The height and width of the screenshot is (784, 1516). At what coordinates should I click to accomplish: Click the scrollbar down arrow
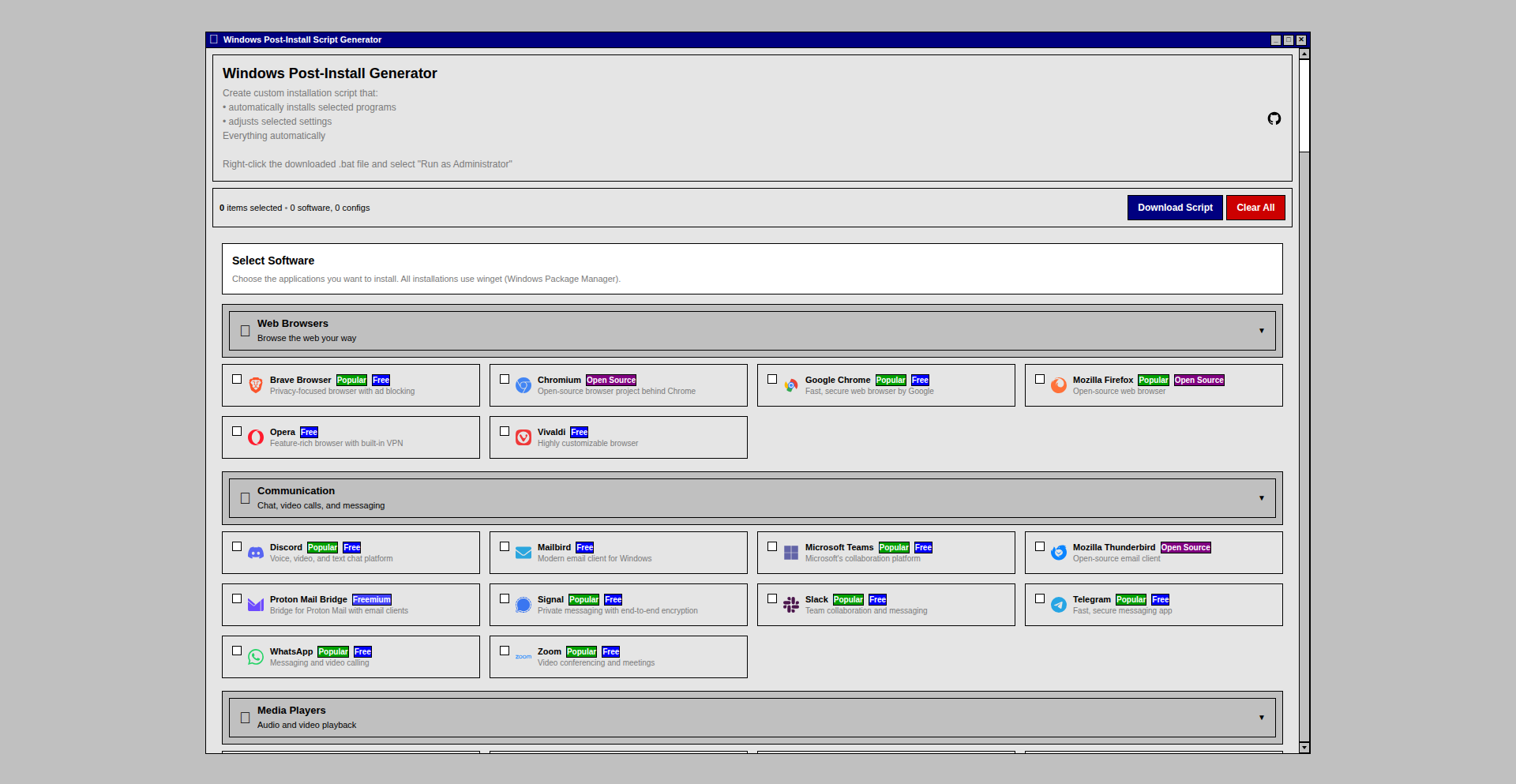pyautogui.click(x=1304, y=747)
